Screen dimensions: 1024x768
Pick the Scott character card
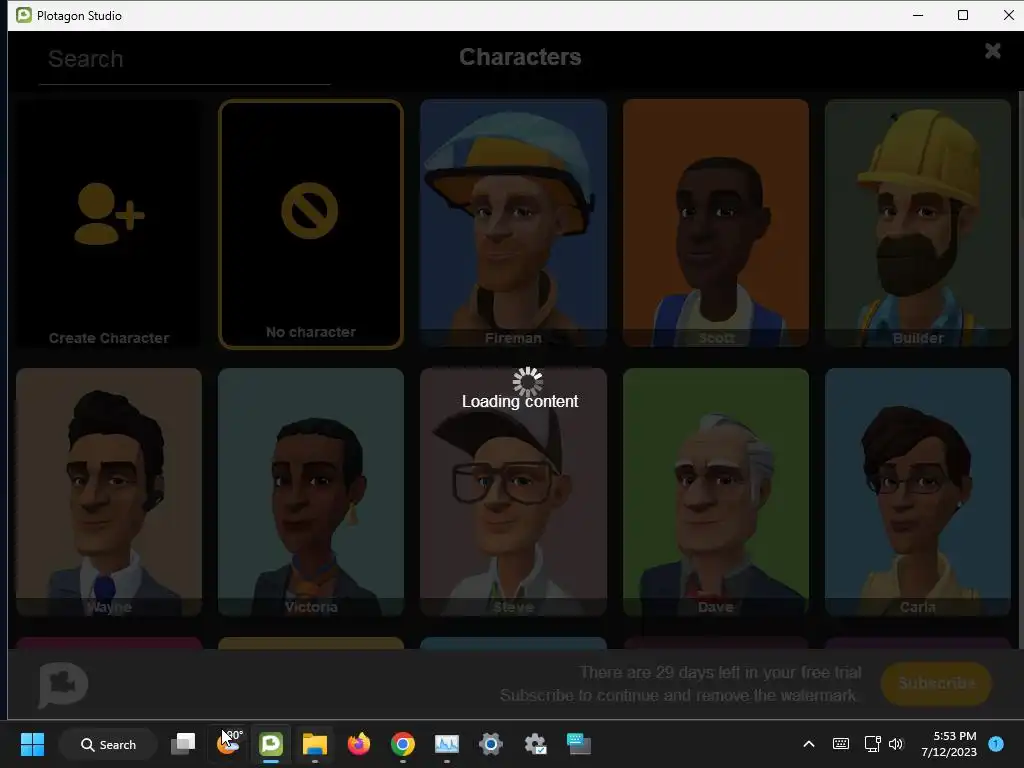716,223
